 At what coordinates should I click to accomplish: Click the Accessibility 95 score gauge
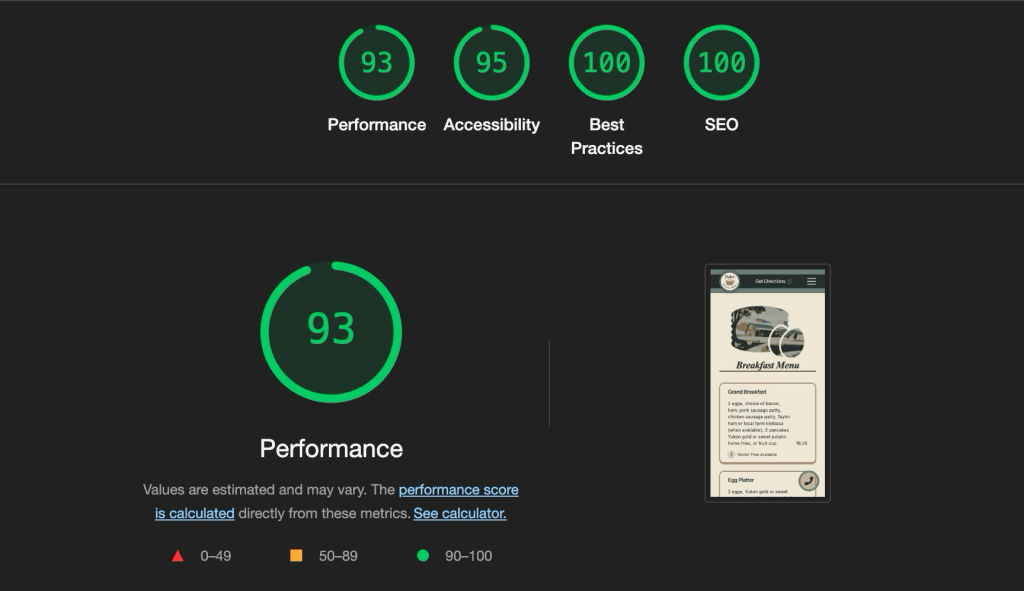click(x=491, y=63)
